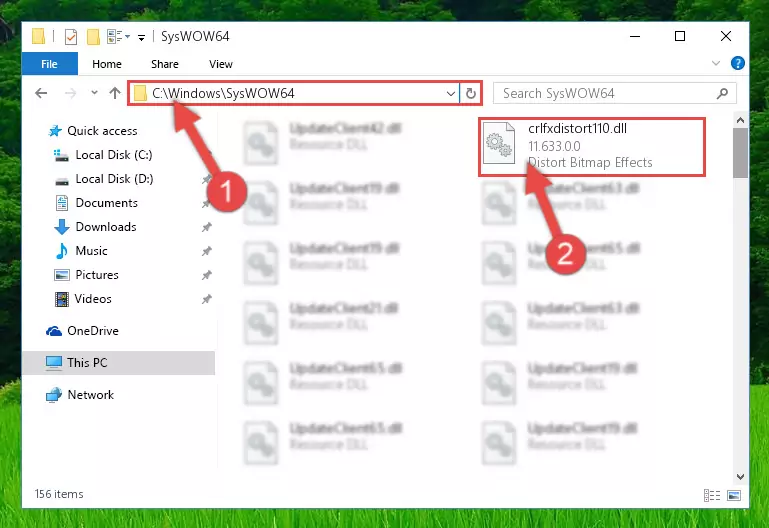769x528 pixels.
Task: Click the pin icon next to Pictures
Action: pos(206,275)
